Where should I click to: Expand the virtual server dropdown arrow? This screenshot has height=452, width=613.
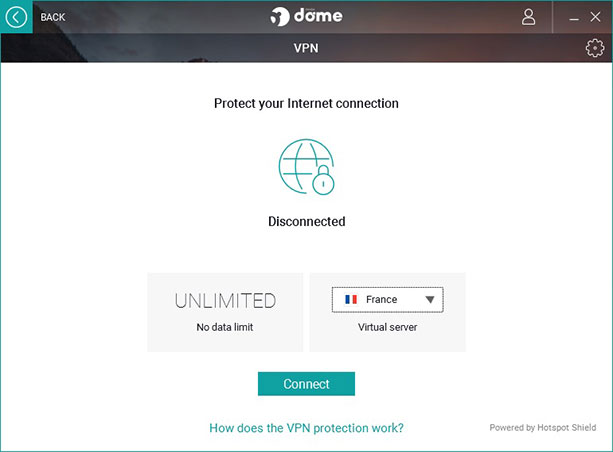pos(430,300)
